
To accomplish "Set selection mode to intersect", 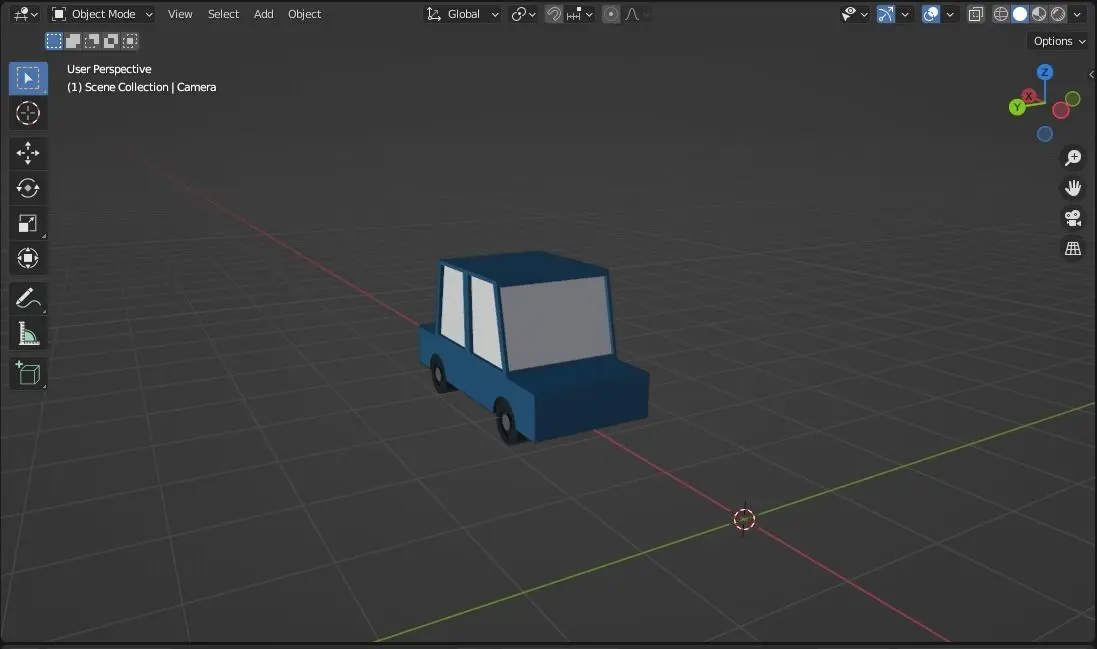I will (129, 41).
